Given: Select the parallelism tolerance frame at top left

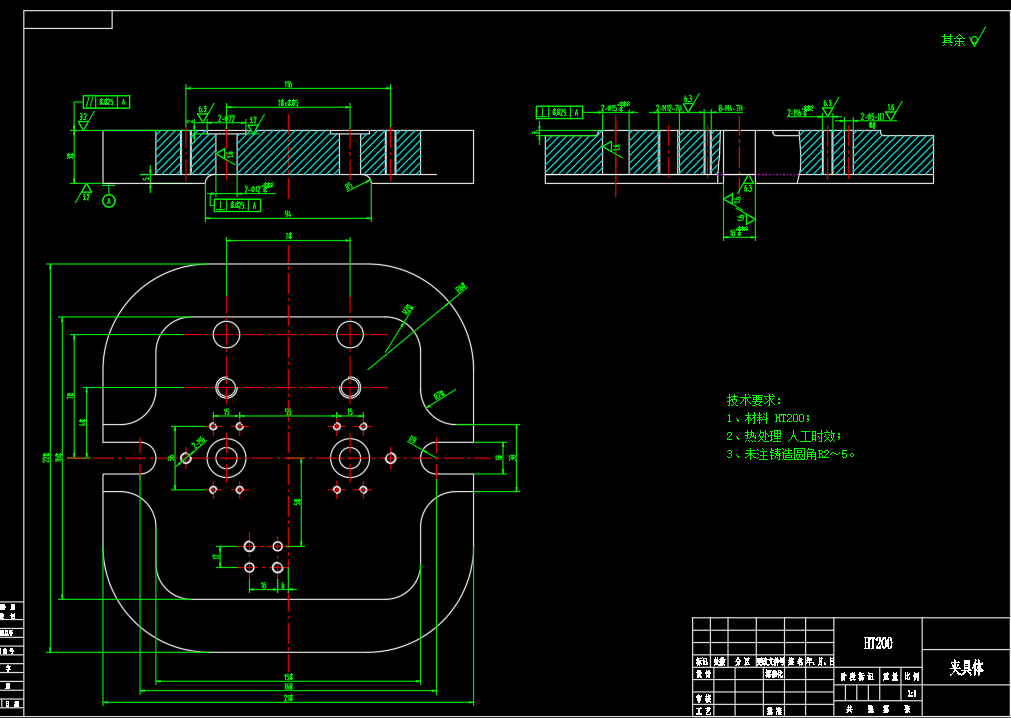Looking at the screenshot, I should coord(106,102).
